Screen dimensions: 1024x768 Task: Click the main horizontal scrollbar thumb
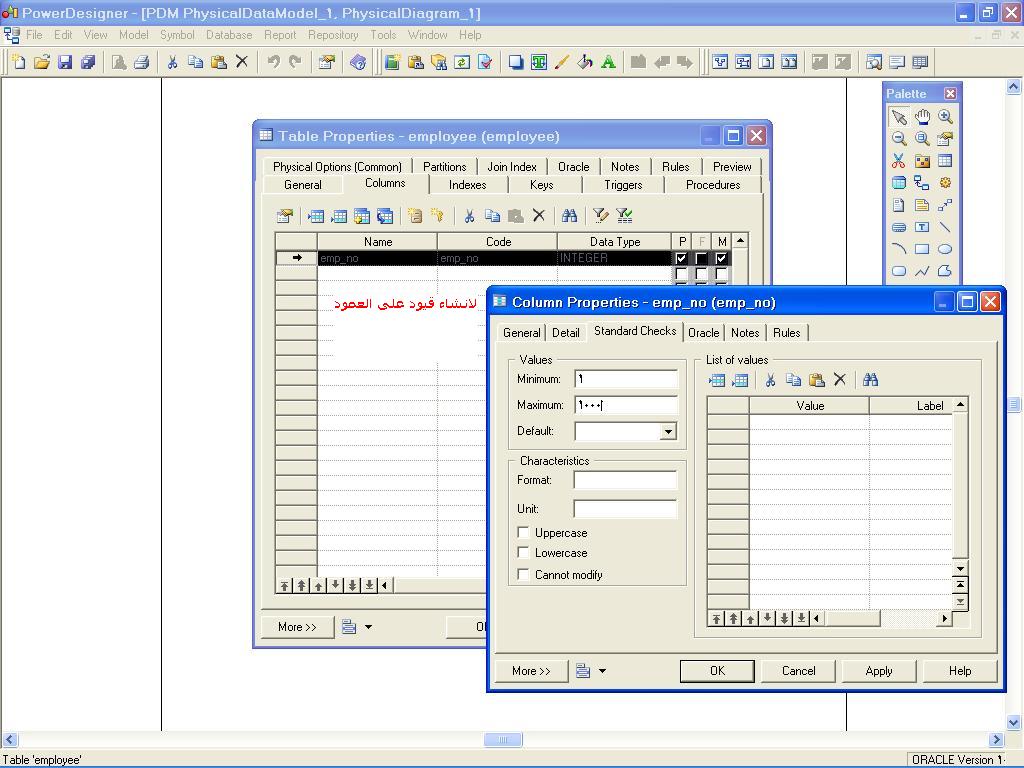point(503,740)
